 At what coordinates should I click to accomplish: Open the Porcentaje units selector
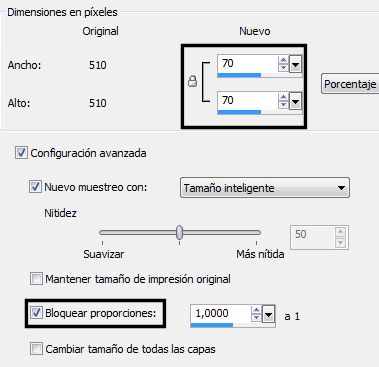coord(350,84)
